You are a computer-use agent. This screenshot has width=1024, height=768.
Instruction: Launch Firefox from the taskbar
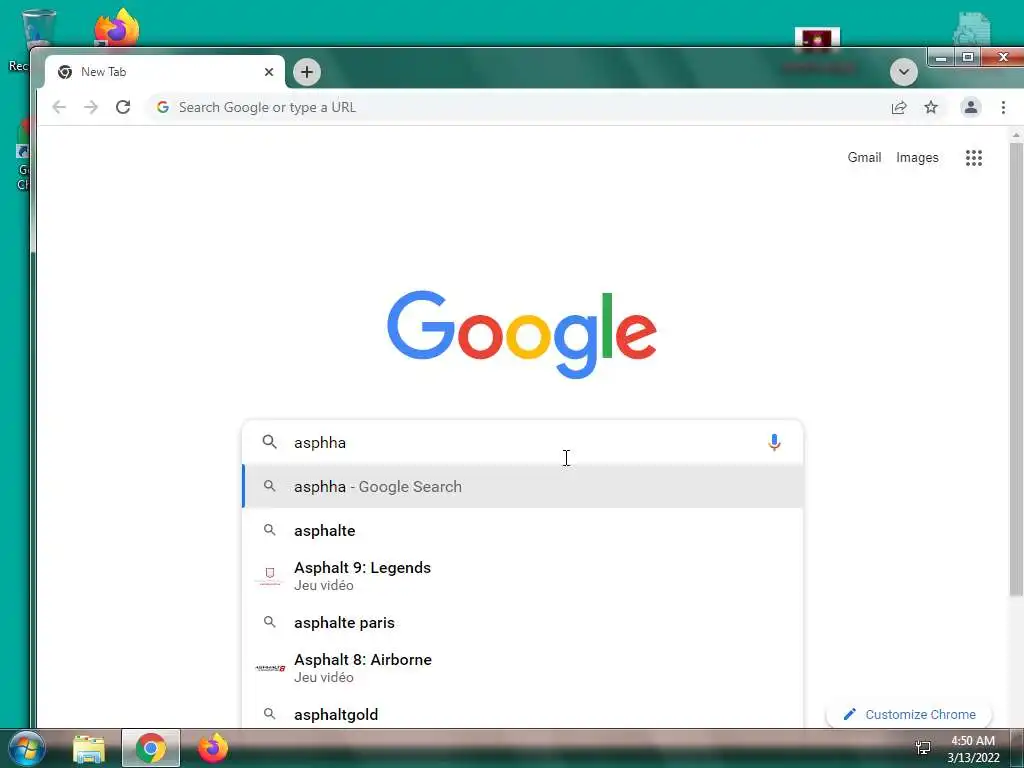[x=212, y=748]
